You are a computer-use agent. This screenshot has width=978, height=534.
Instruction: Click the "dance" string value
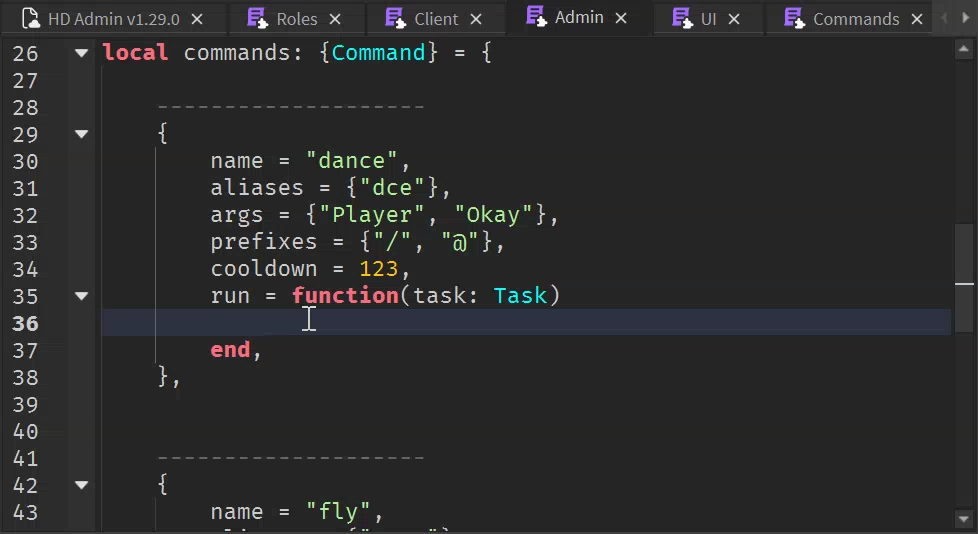pos(351,161)
